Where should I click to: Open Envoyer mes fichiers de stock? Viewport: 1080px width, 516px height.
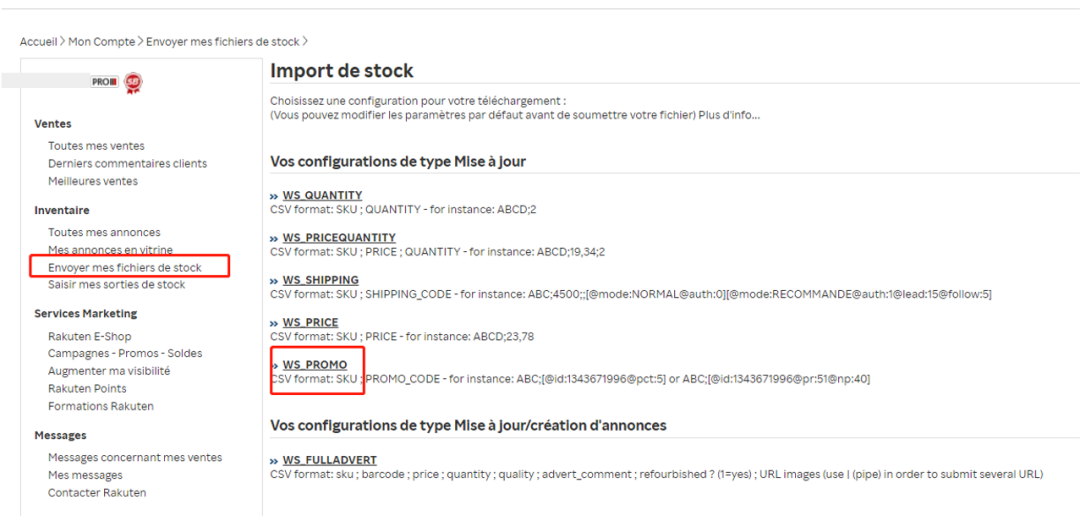pos(129,267)
